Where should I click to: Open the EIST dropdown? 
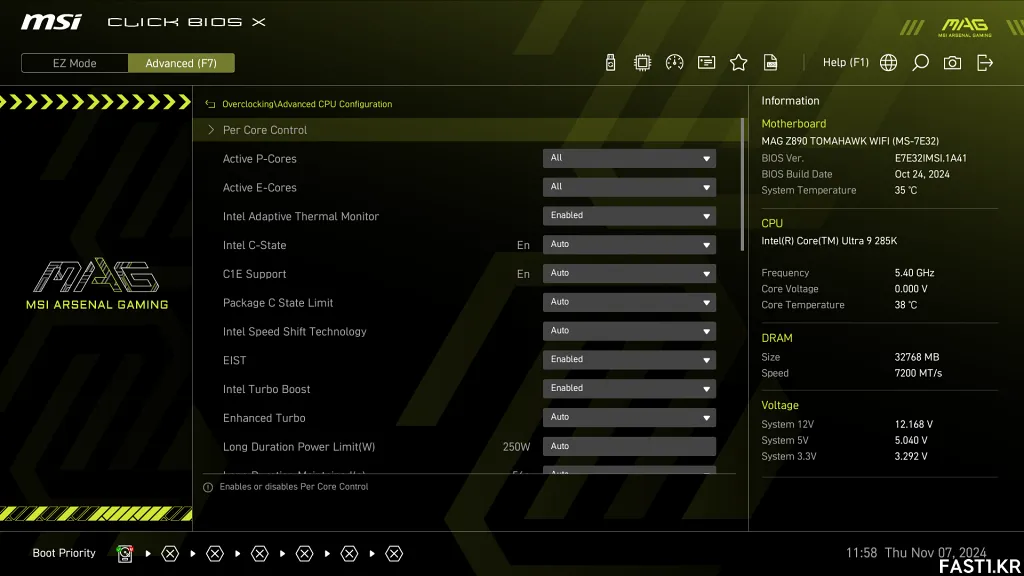629,359
